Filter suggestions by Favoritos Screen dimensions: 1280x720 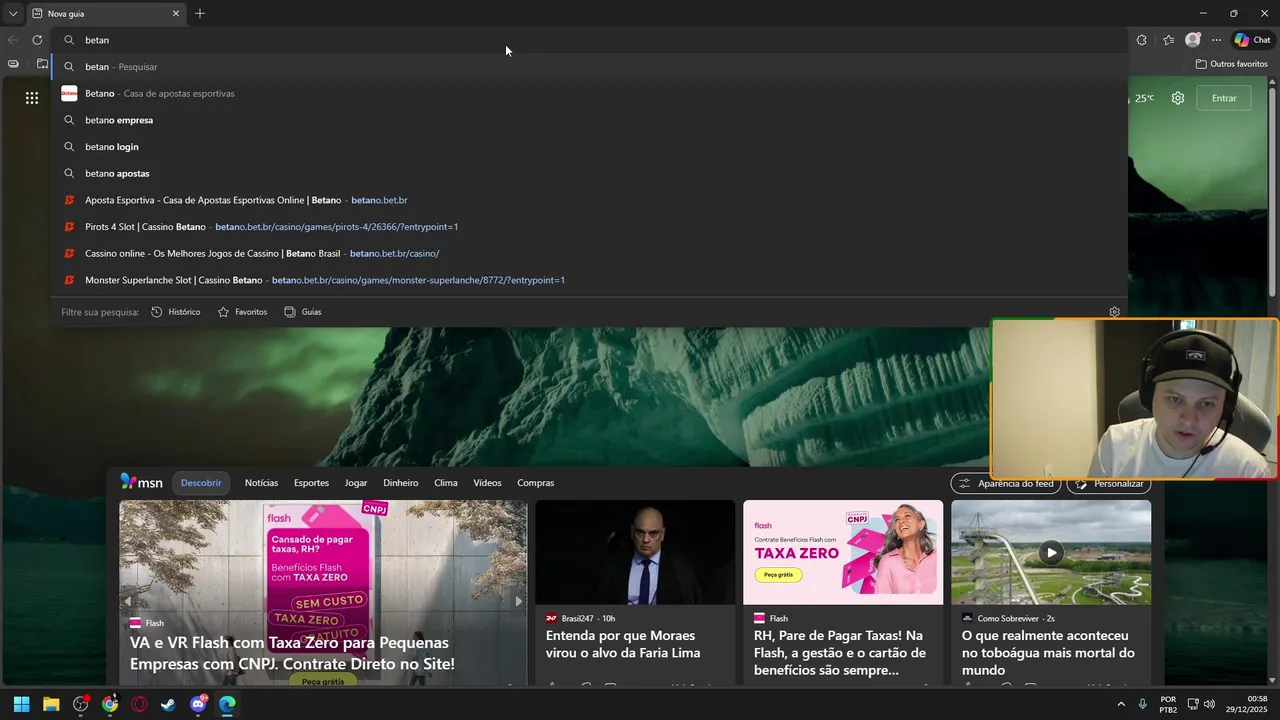click(242, 312)
